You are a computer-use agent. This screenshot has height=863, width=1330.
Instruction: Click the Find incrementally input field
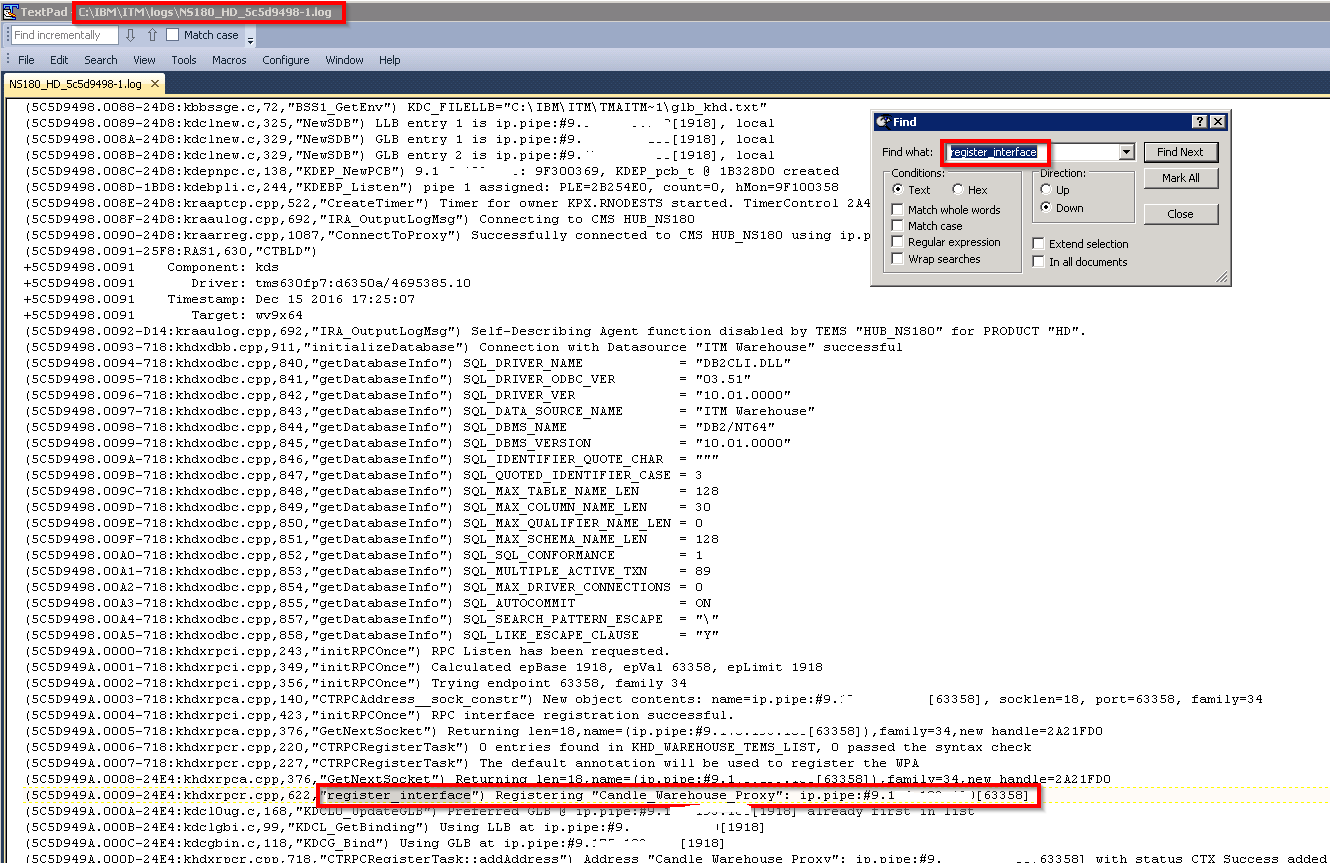point(64,35)
